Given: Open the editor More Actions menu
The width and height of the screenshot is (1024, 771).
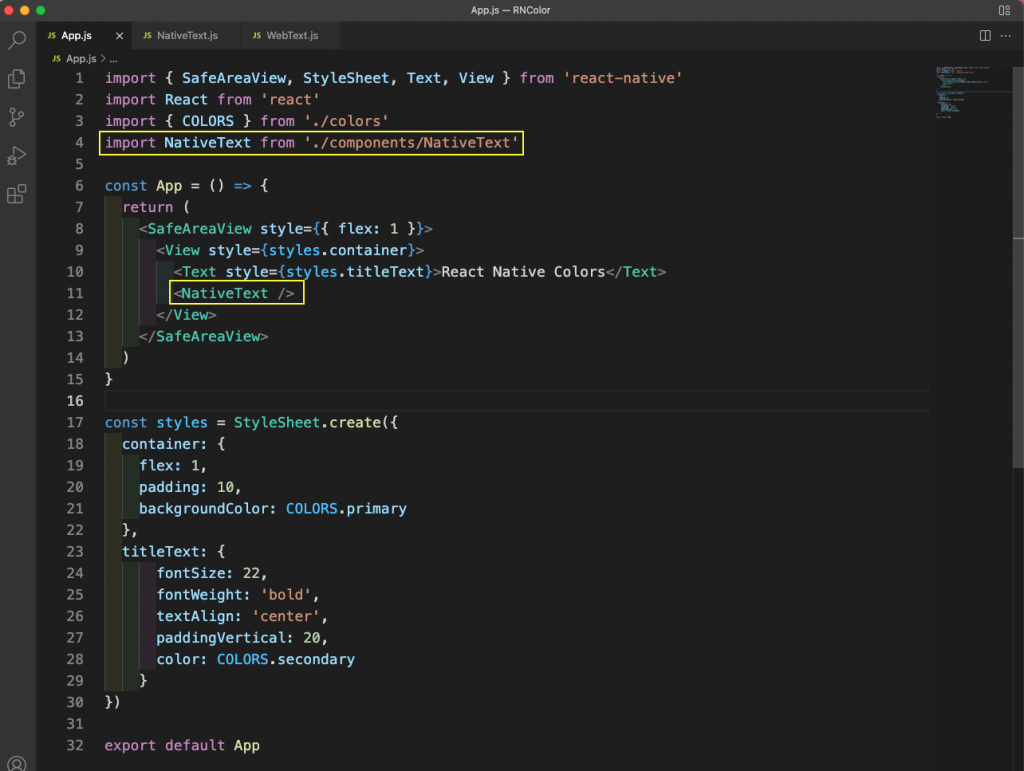Looking at the screenshot, I should coord(1006,34).
